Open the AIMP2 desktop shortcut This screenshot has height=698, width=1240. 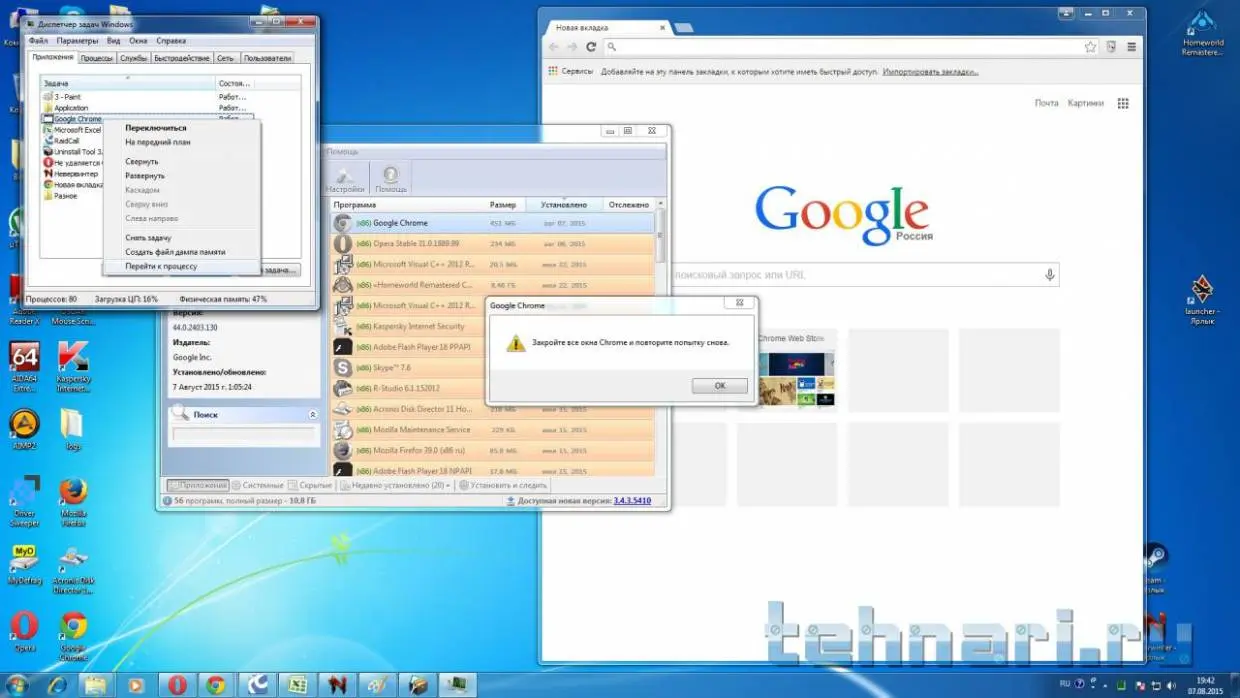(x=24, y=430)
